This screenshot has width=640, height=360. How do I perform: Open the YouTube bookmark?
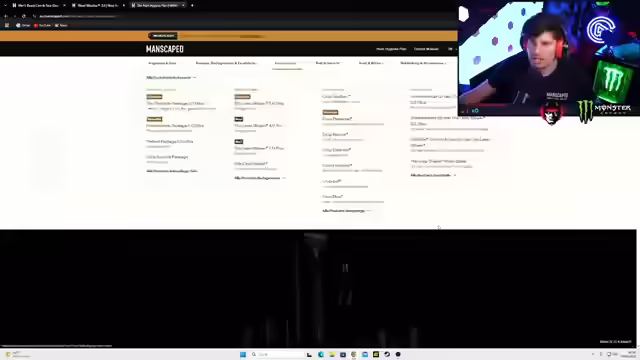pos(42,25)
